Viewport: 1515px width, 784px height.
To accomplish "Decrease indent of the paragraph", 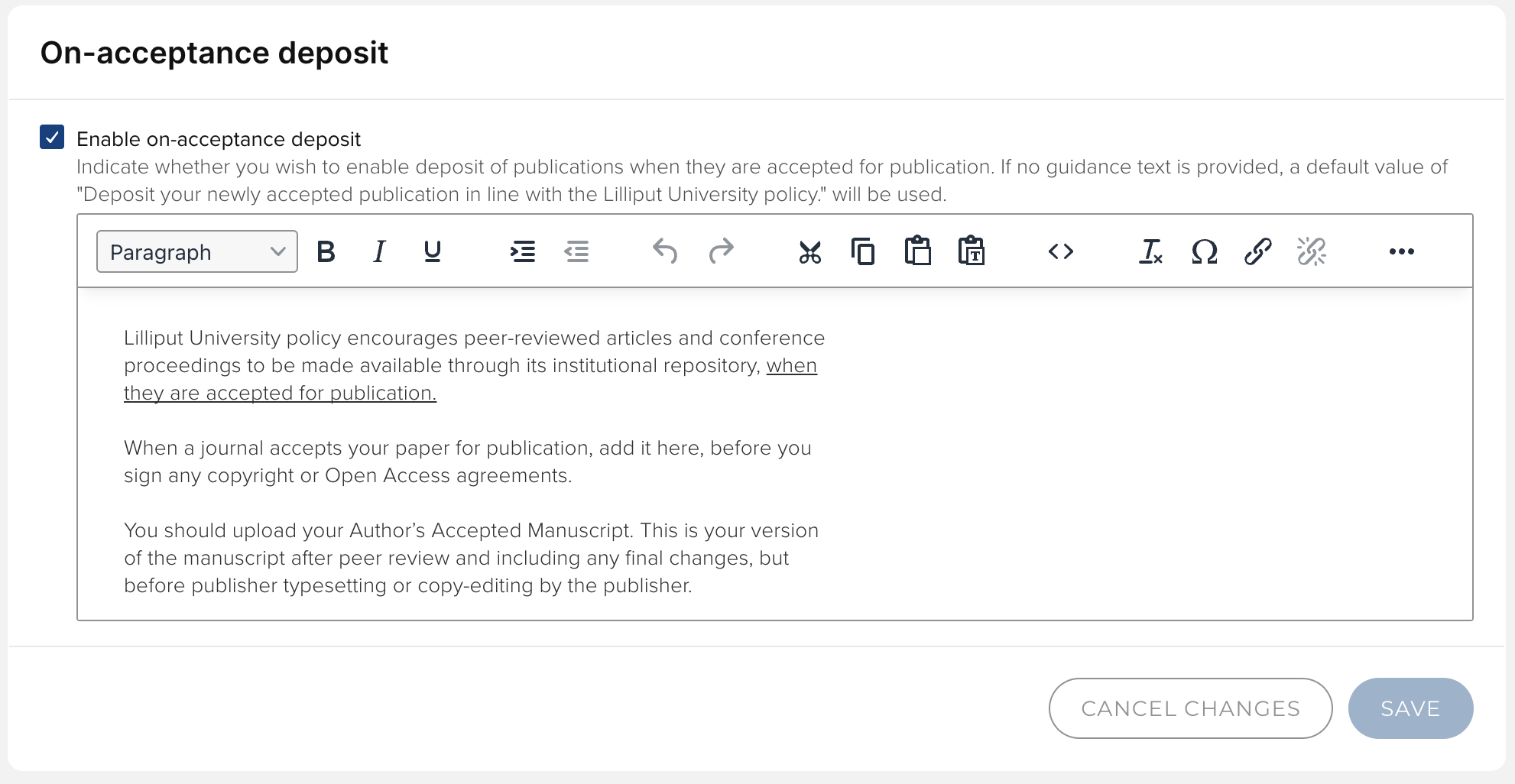I will click(576, 251).
